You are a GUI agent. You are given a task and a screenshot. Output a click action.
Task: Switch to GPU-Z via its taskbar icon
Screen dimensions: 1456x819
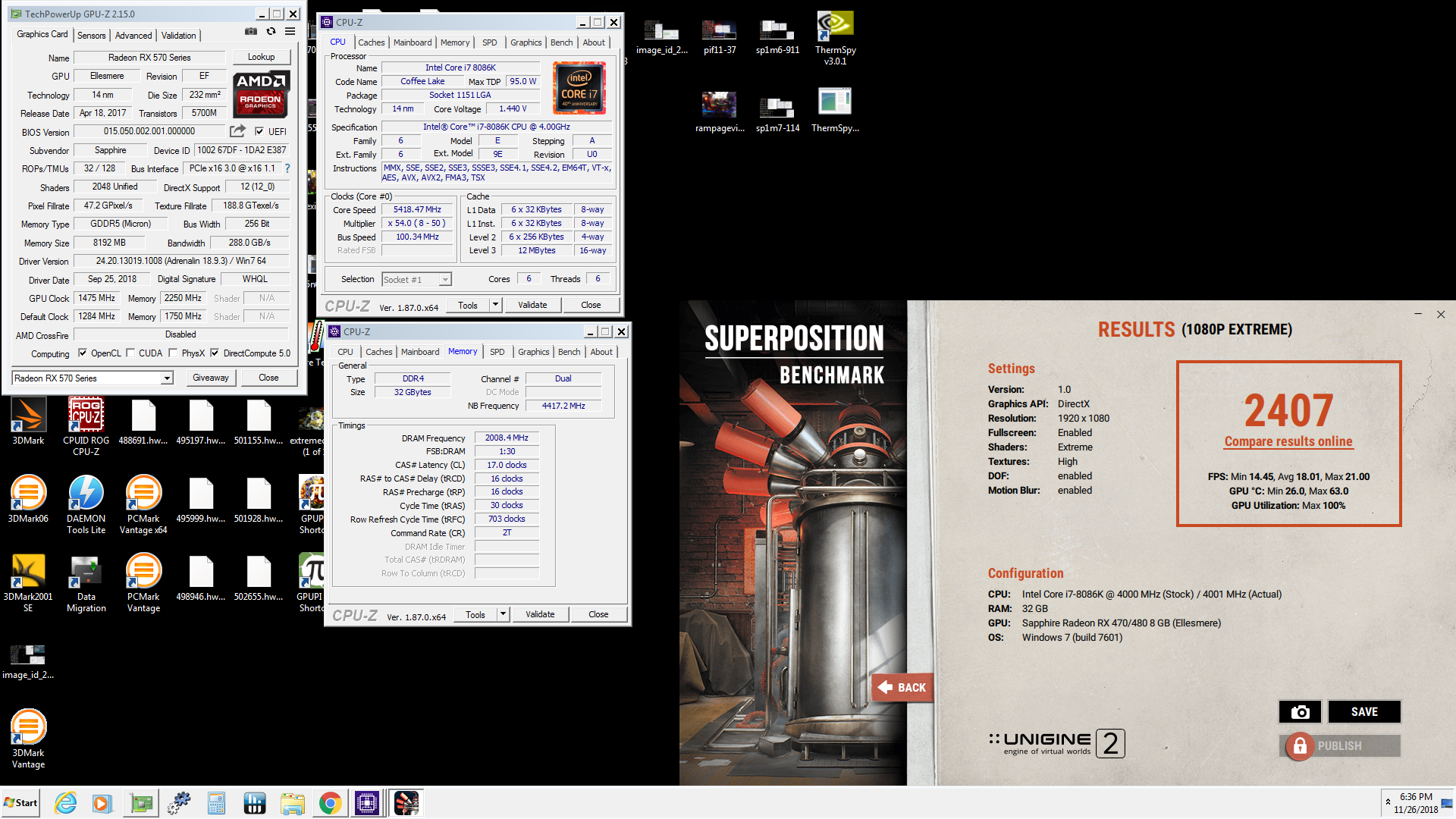[141, 803]
